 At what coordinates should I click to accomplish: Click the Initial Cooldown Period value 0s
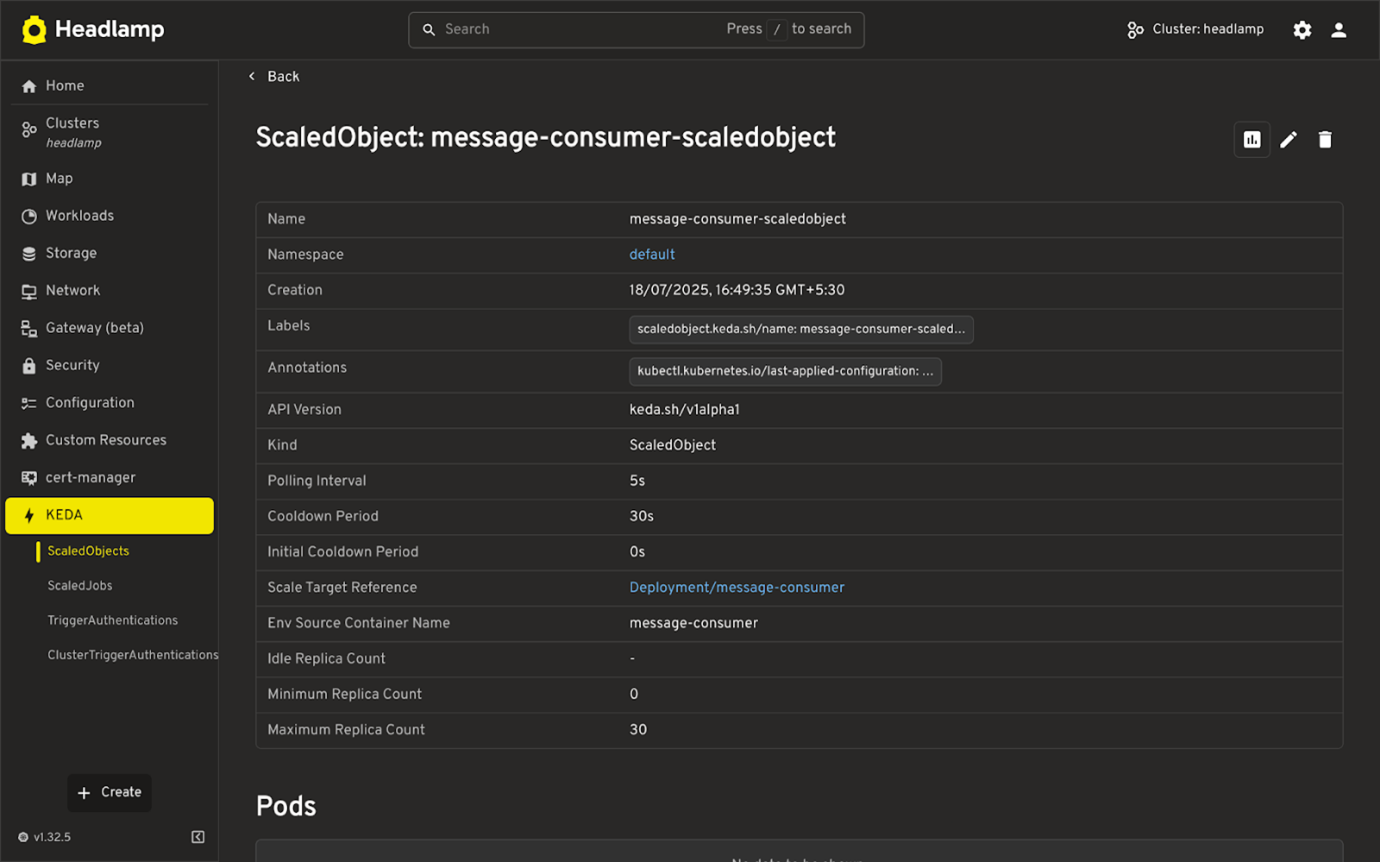click(x=637, y=552)
